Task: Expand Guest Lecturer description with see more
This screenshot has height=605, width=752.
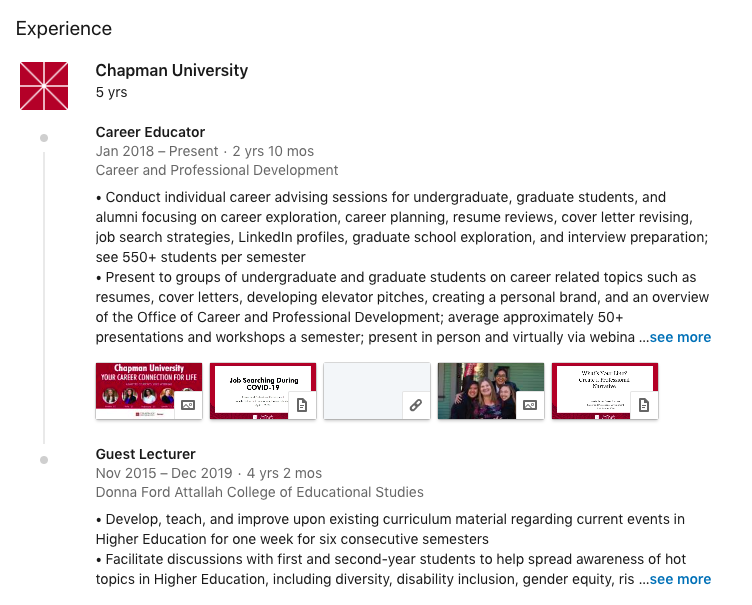Action: [x=680, y=580]
